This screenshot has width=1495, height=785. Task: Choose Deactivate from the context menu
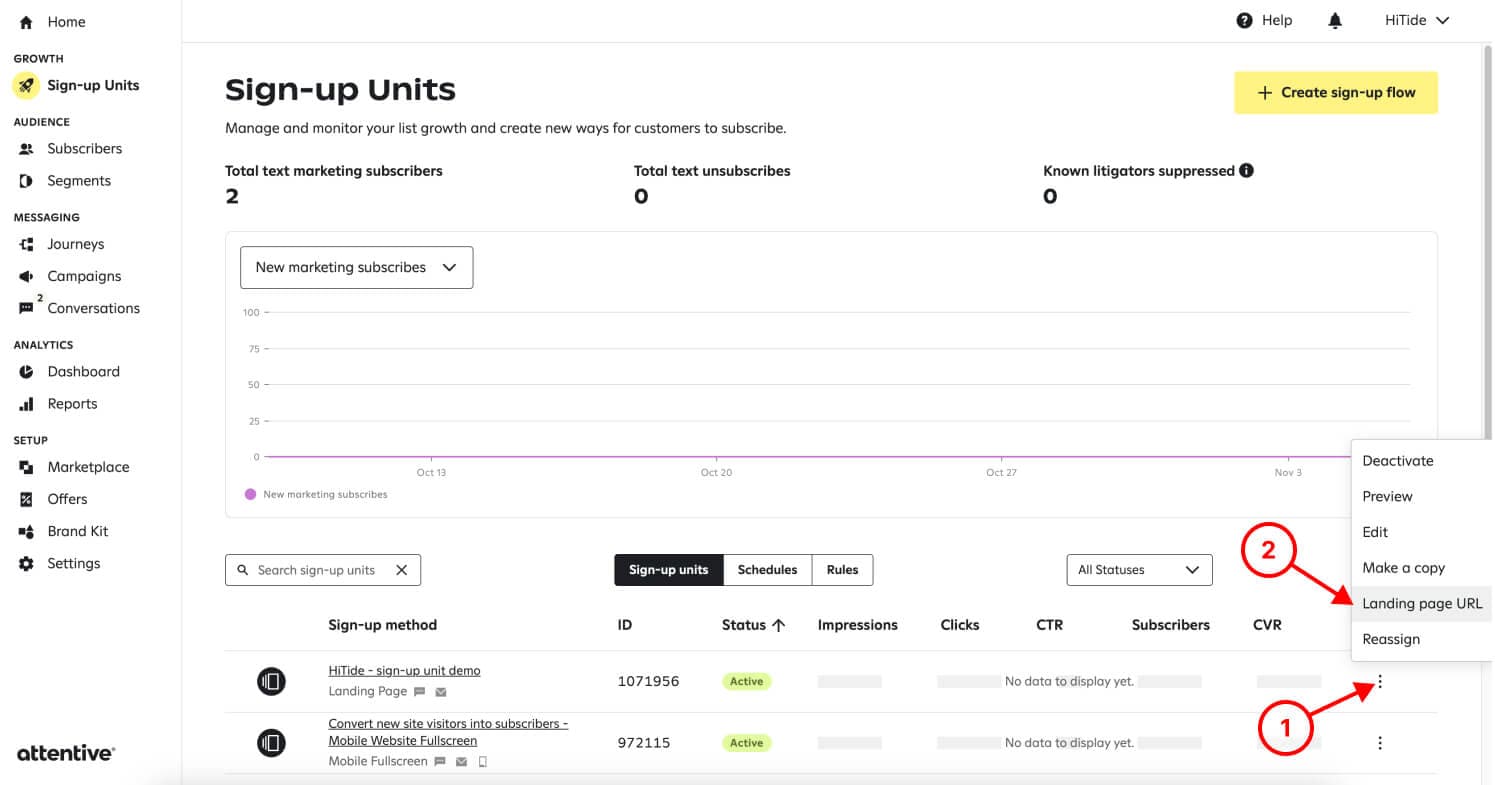tap(1420, 461)
